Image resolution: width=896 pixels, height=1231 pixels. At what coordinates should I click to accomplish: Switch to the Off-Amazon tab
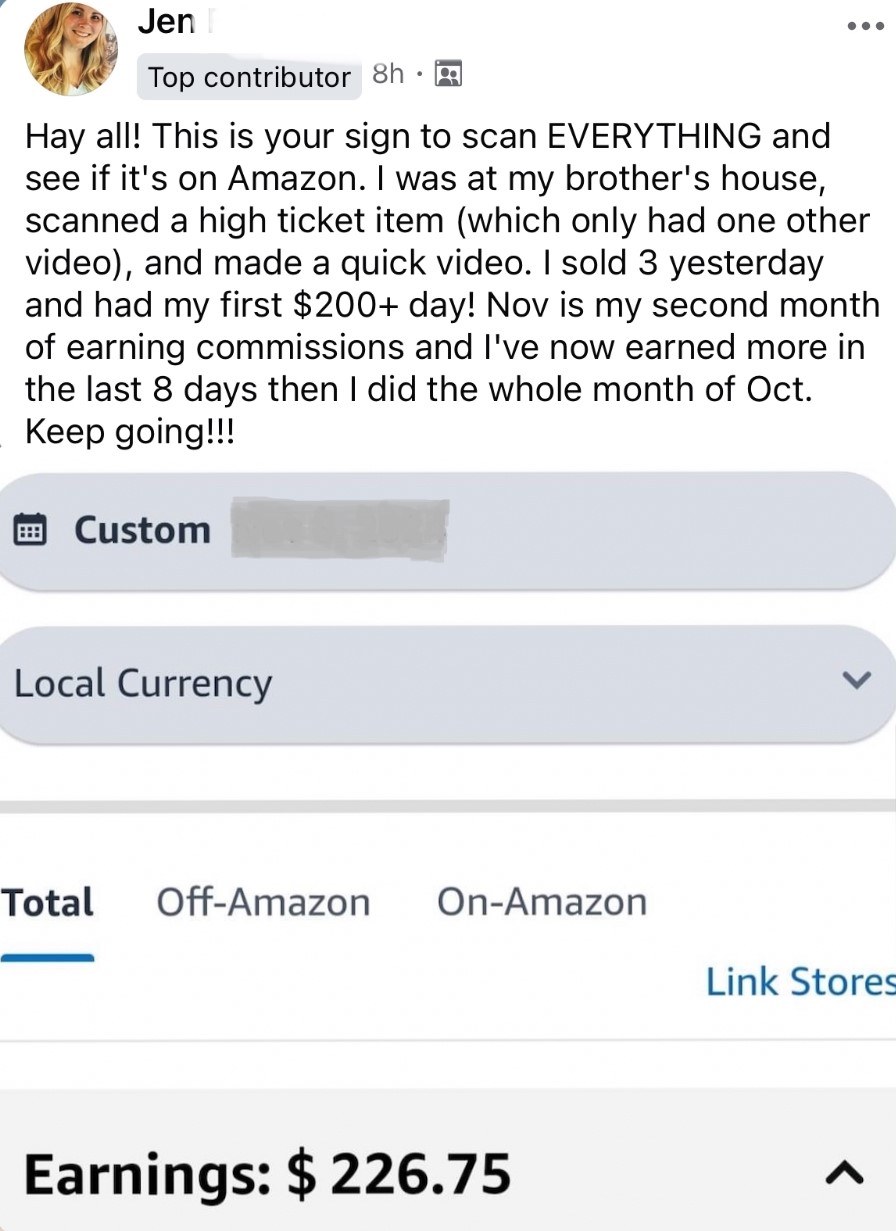pyautogui.click(x=263, y=902)
